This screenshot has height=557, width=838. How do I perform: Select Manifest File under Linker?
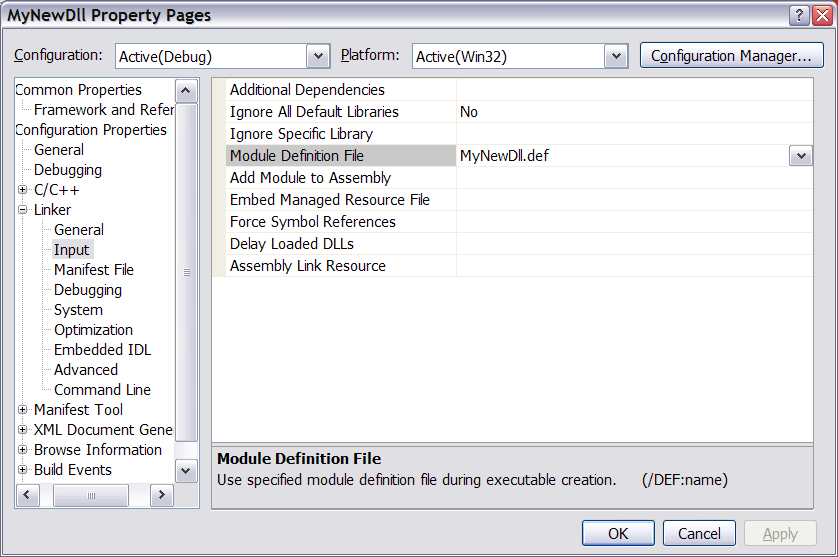pyautogui.click(x=93, y=270)
